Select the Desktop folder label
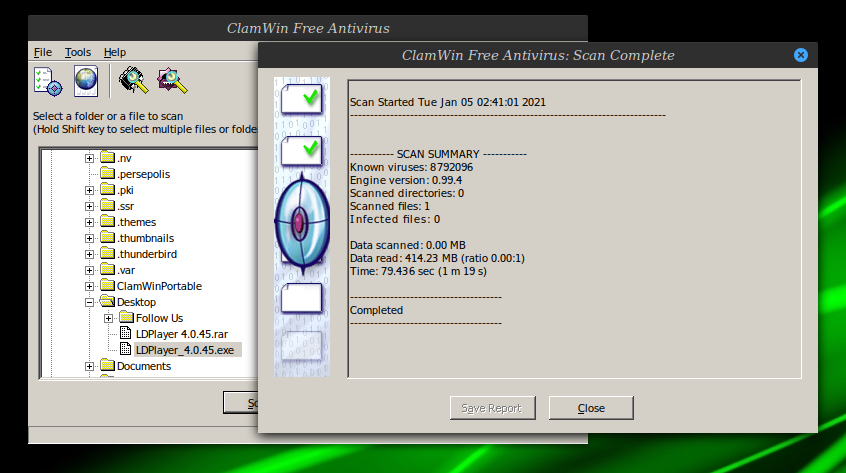The width and height of the screenshot is (846, 473). [x=137, y=303]
